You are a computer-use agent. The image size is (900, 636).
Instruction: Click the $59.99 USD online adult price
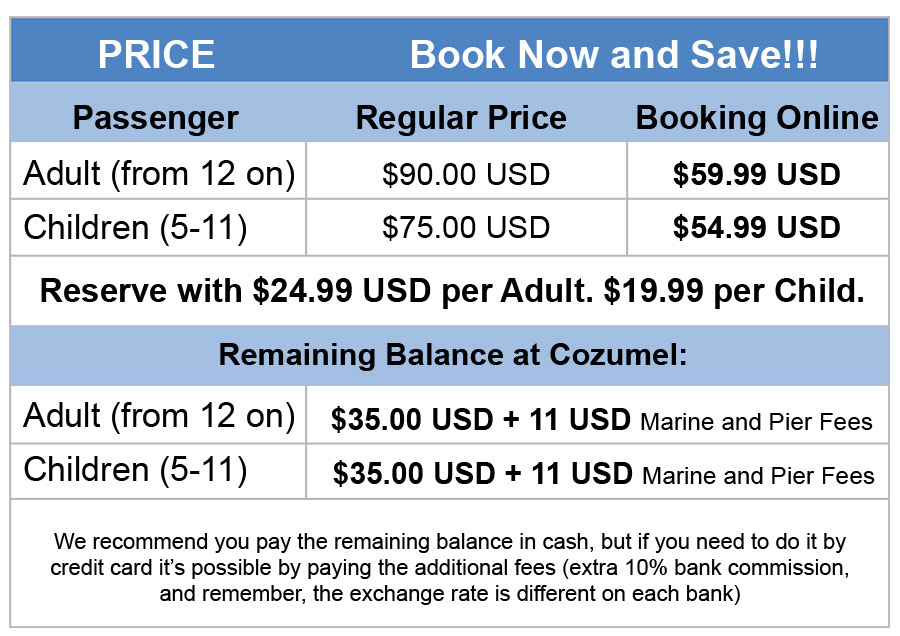click(x=757, y=174)
